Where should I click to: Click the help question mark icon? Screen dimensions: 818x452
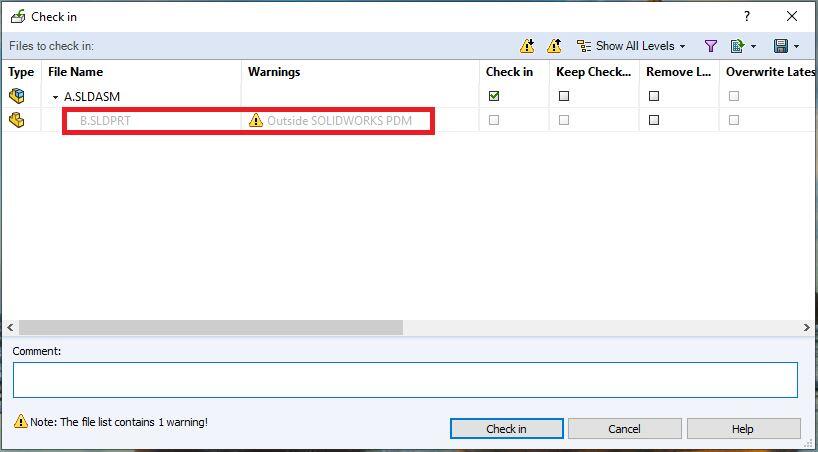point(746,16)
